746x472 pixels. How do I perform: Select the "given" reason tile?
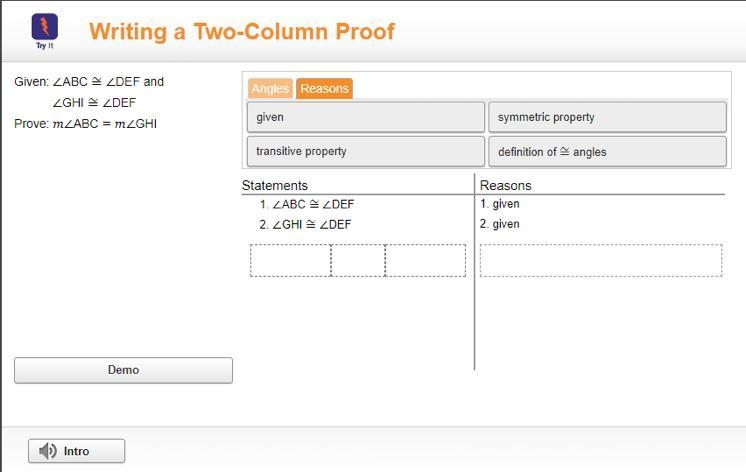pyautogui.click(x=366, y=117)
